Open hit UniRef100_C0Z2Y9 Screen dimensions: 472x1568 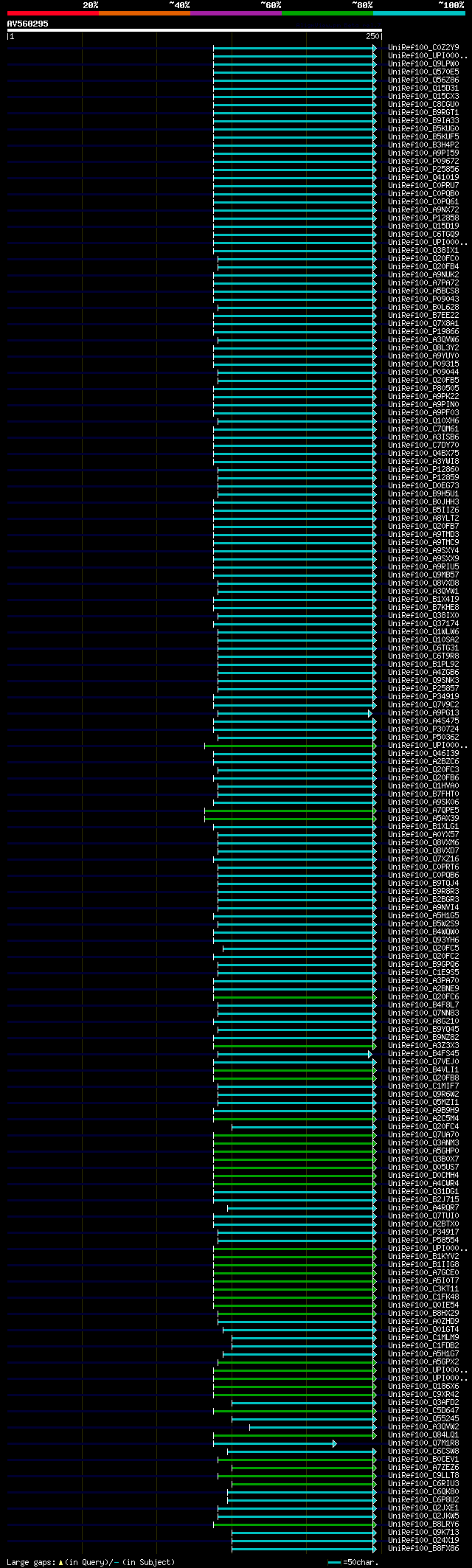click(x=423, y=47)
